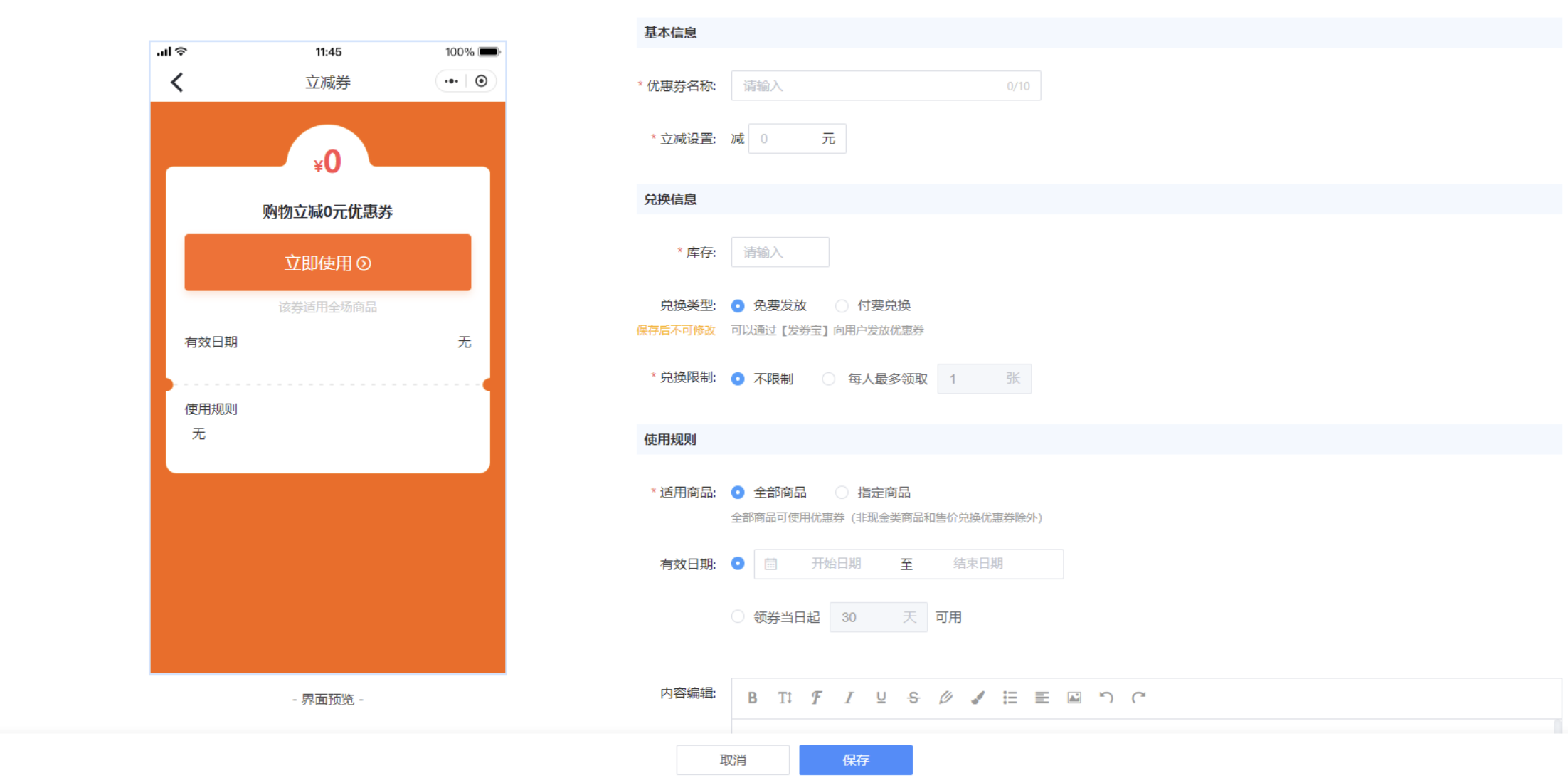
Task: Select the 付费兑换 radio option
Action: tap(842, 306)
